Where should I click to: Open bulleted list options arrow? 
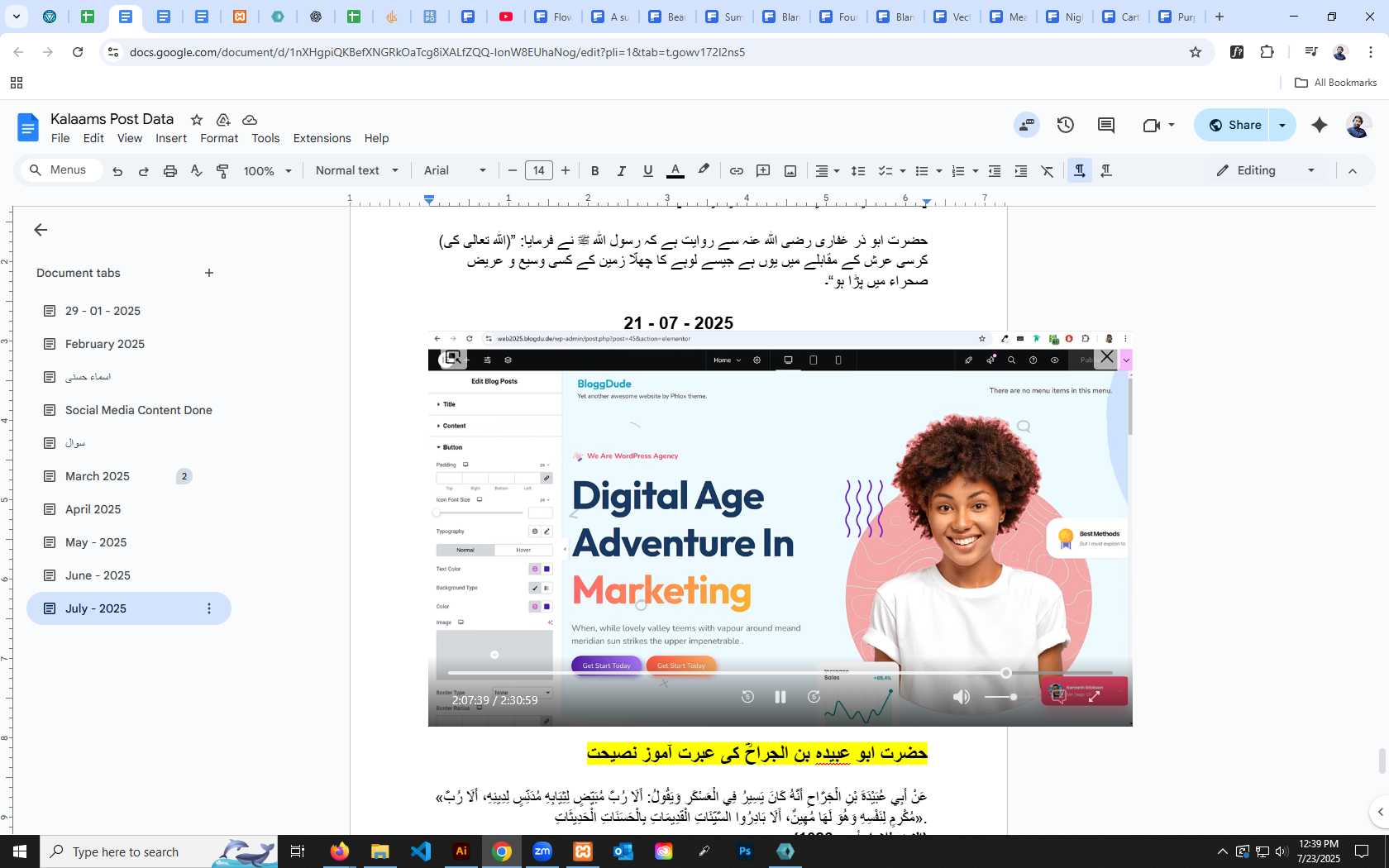[x=939, y=171]
